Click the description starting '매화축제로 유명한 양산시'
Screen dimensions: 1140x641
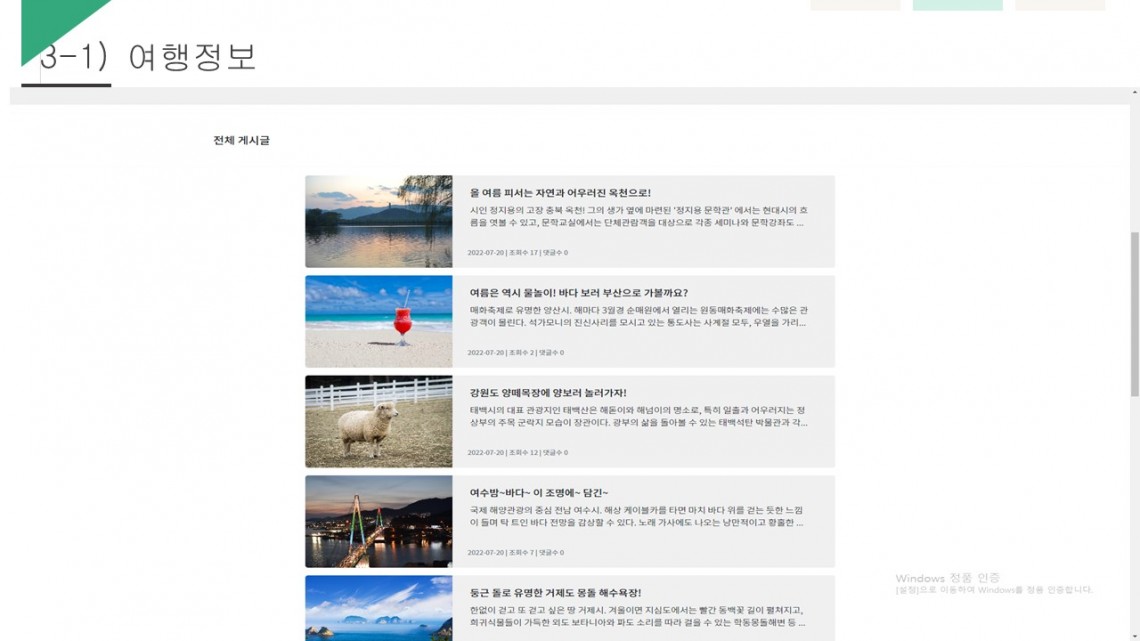[638, 316]
